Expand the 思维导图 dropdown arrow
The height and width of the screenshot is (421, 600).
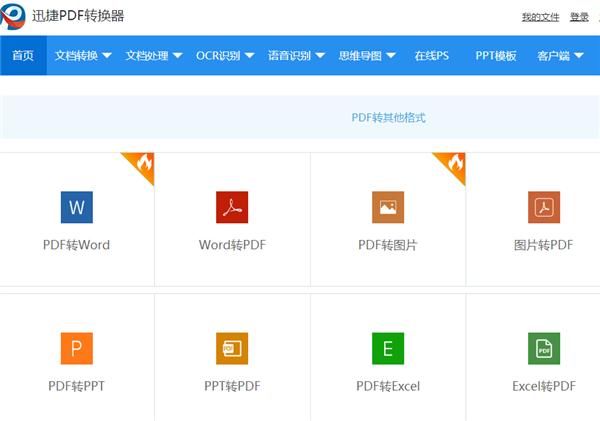tap(391, 55)
